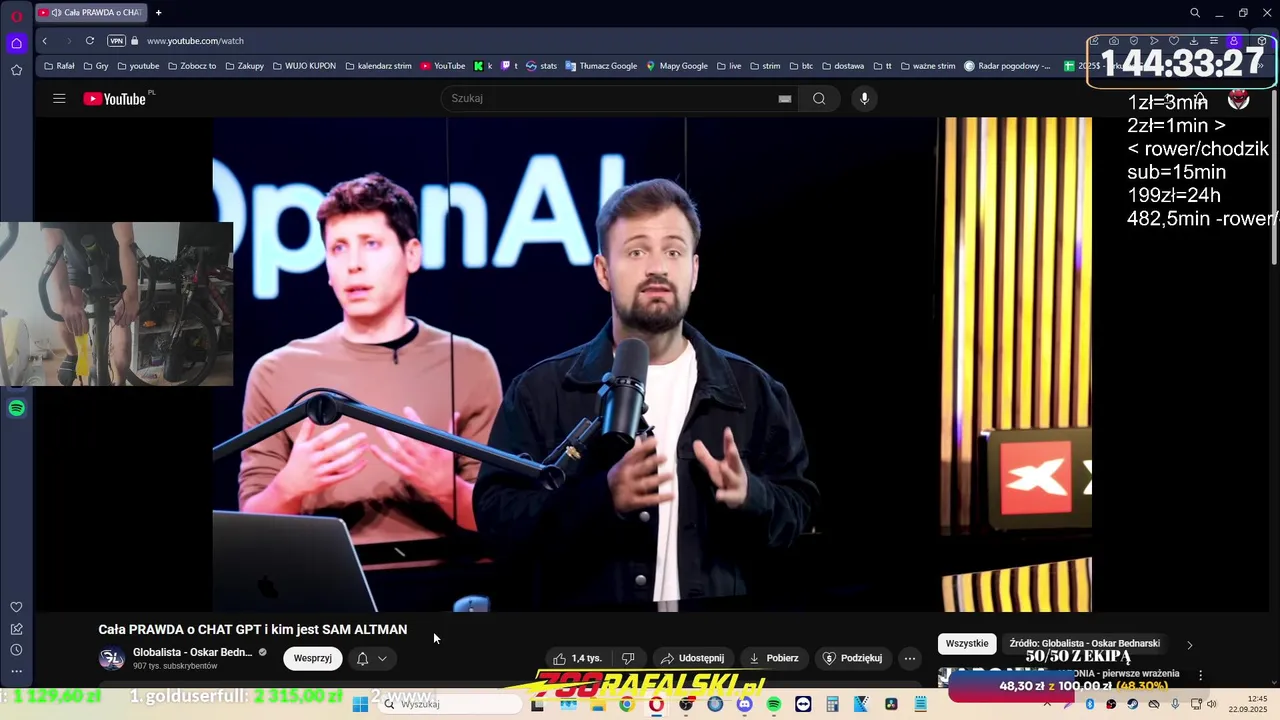Viewport: 1280px width, 720px height.
Task: Click the Pobierz download button
Action: [773, 658]
